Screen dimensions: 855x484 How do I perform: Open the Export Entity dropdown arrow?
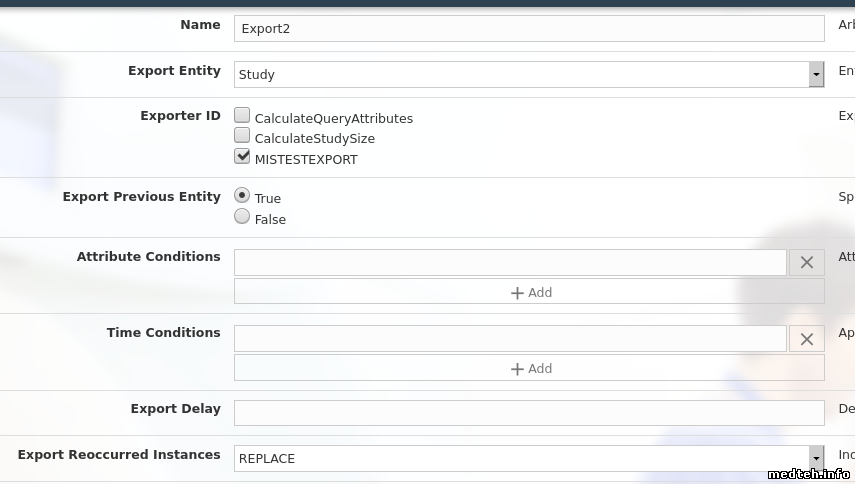pyautogui.click(x=816, y=75)
